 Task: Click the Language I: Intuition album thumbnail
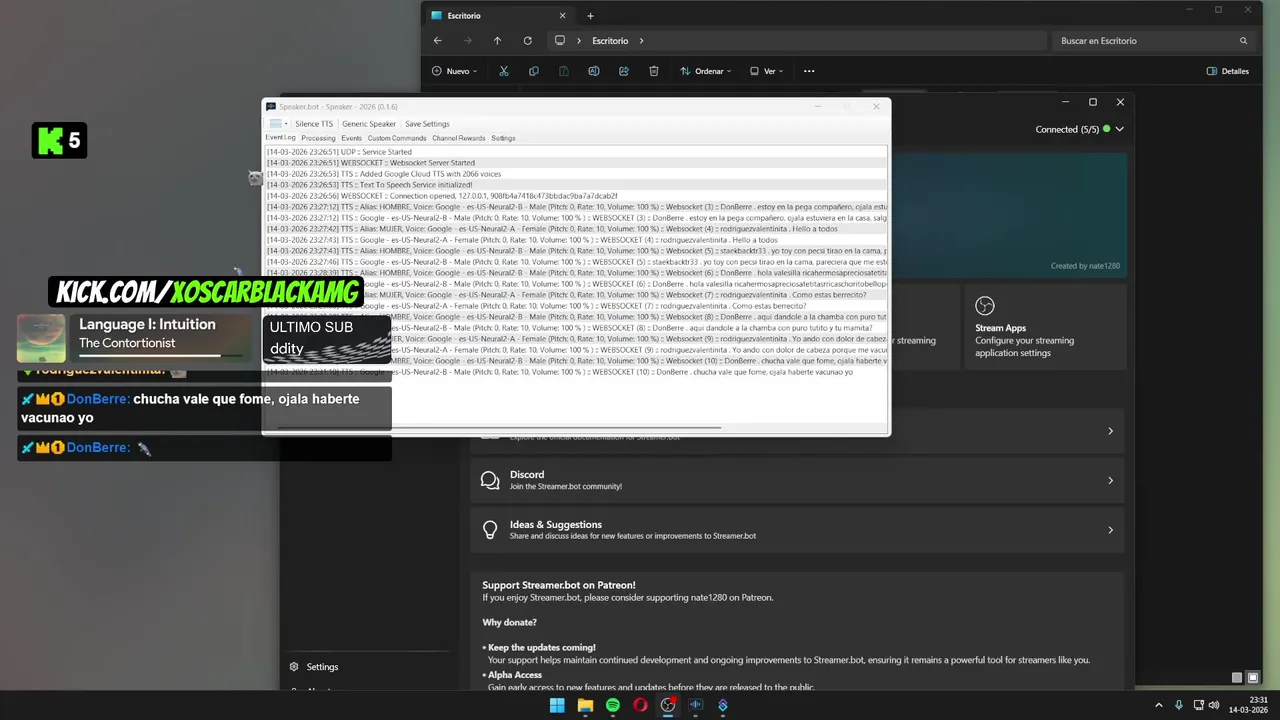(x=41, y=338)
